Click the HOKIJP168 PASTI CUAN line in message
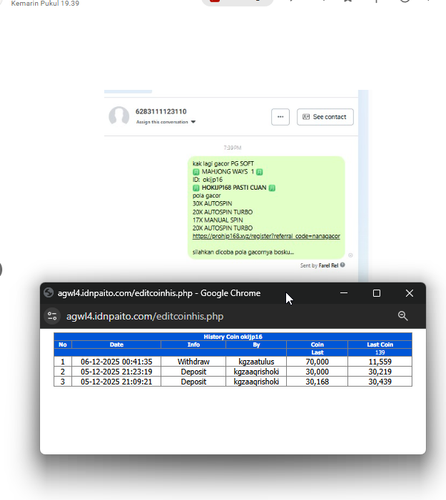Viewport: 446px width, 500px height. [x=234, y=188]
